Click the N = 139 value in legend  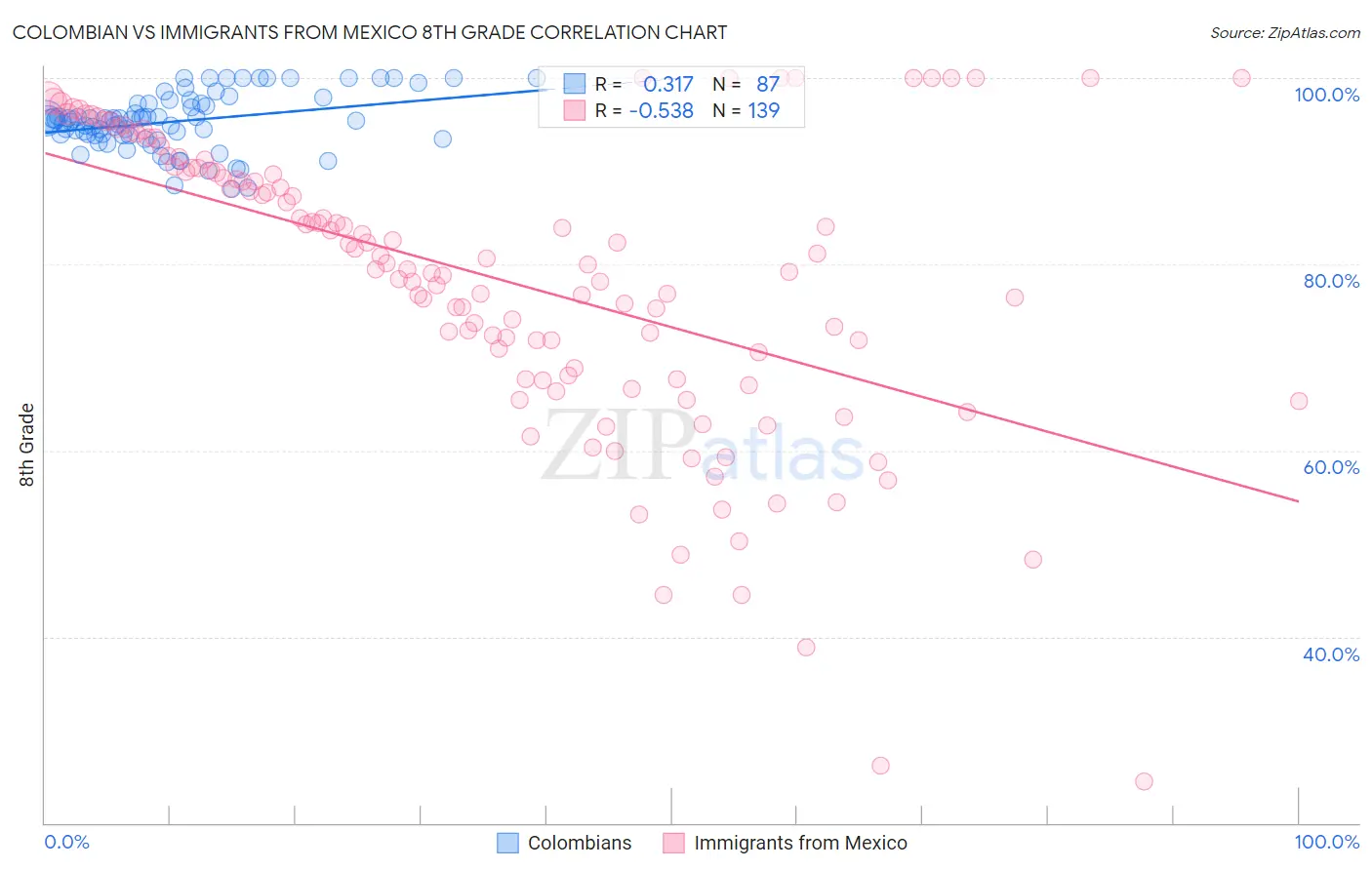[747, 110]
